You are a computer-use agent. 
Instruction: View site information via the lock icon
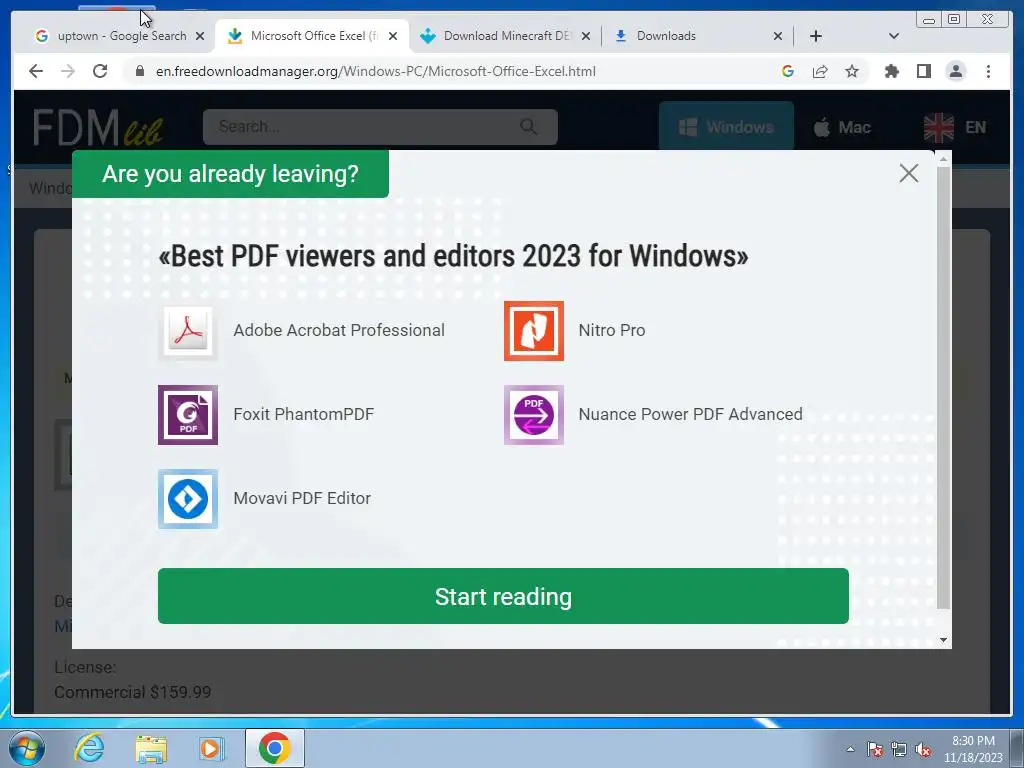click(139, 71)
